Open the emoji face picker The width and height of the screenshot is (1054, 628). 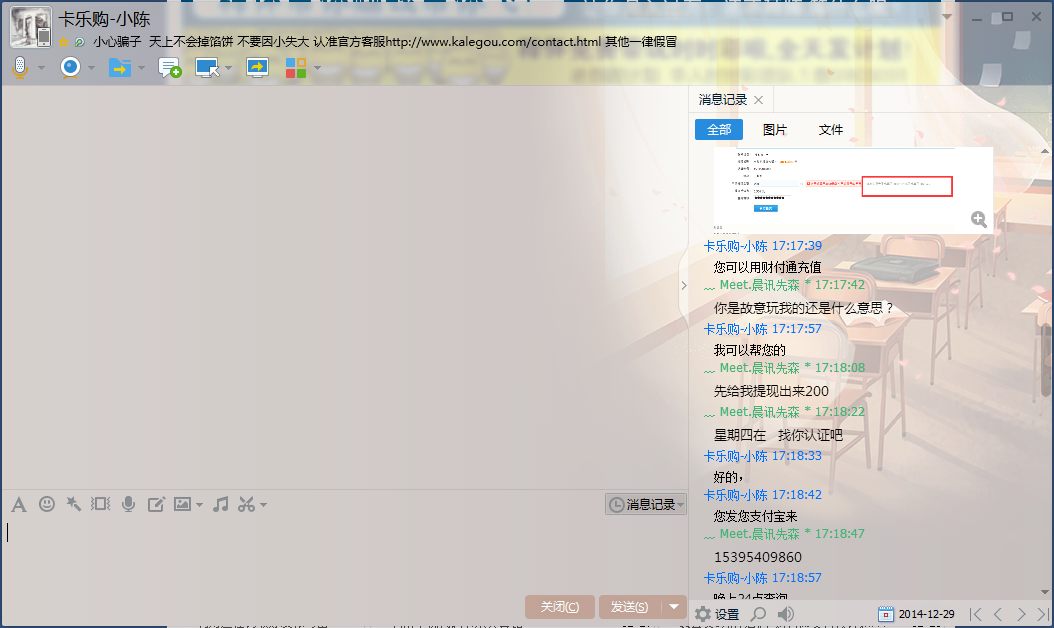pyautogui.click(x=47, y=504)
